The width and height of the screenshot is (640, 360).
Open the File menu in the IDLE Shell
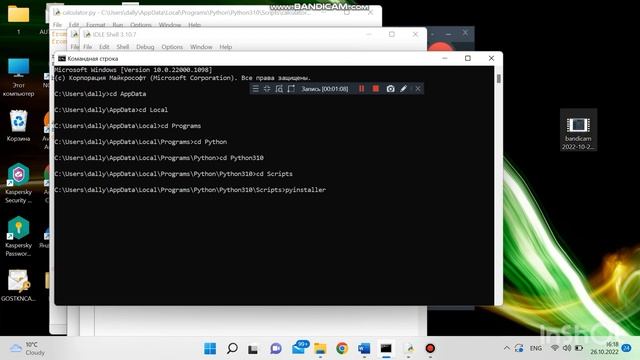pyautogui.click(x=88, y=47)
